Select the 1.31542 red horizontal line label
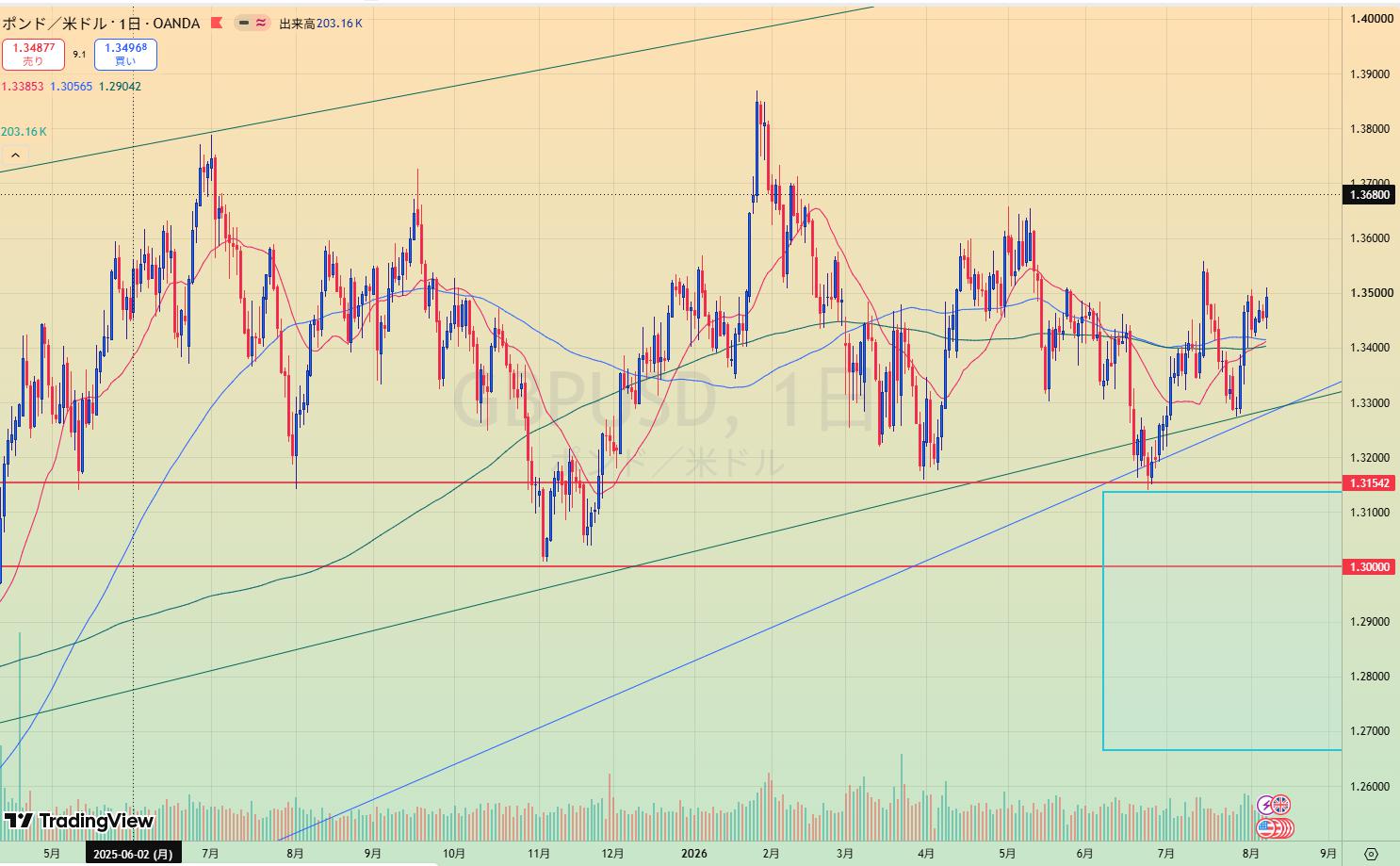The height and width of the screenshot is (866, 1400). tap(1370, 482)
